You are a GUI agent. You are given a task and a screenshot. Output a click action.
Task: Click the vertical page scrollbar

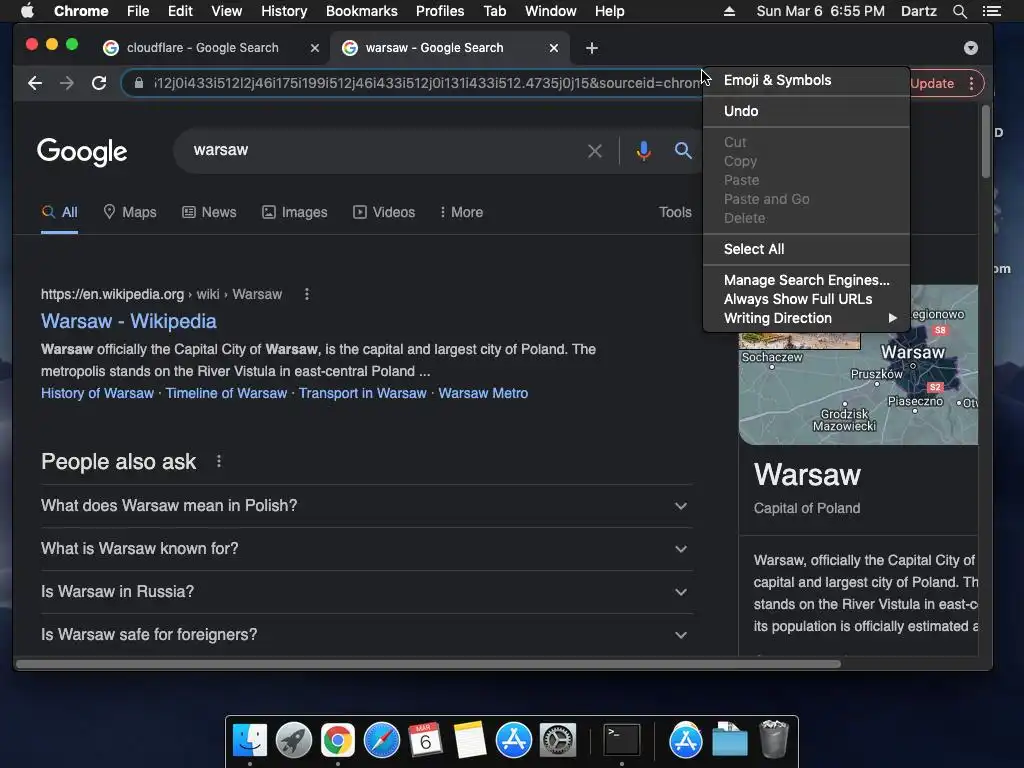coord(985,140)
